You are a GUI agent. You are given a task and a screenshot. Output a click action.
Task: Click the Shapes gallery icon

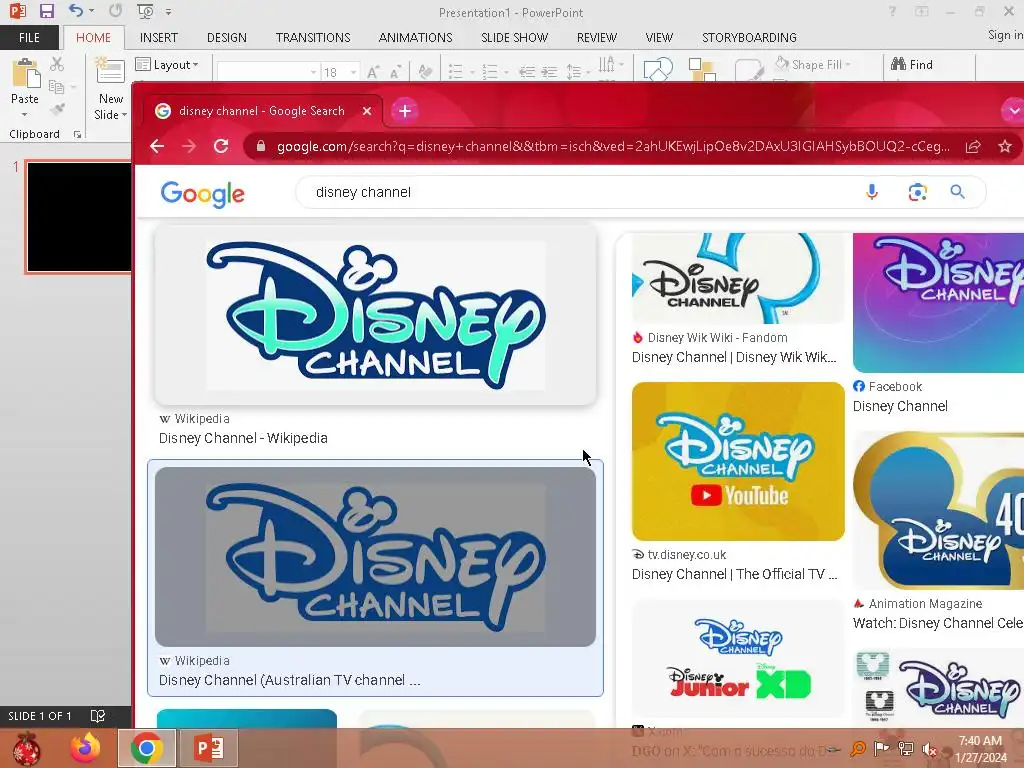coord(658,69)
